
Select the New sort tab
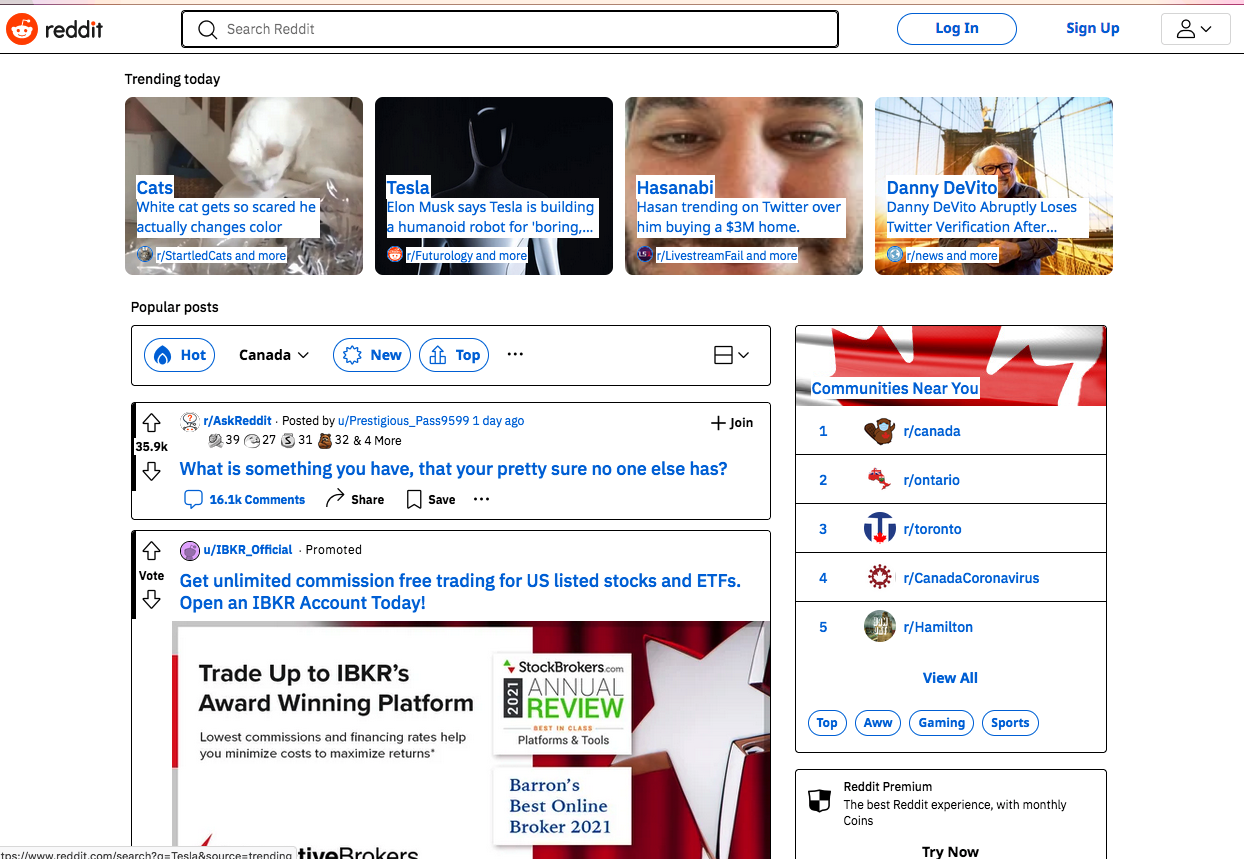[x=372, y=355]
